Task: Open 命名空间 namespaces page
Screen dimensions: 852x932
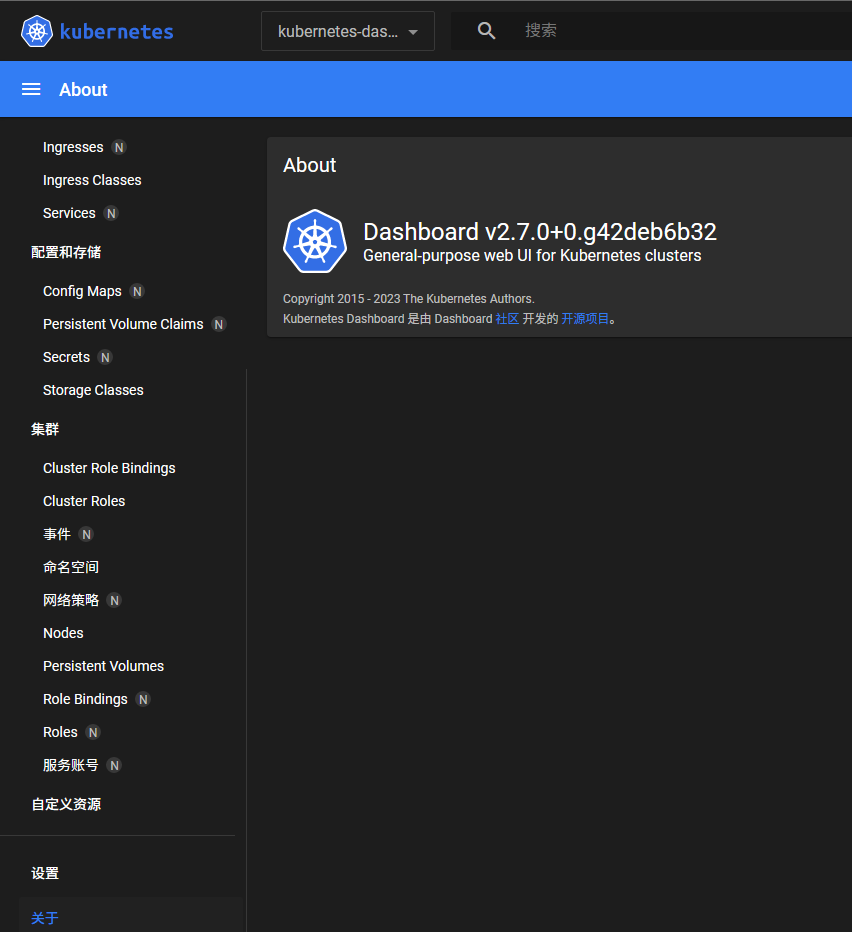Action: [71, 567]
